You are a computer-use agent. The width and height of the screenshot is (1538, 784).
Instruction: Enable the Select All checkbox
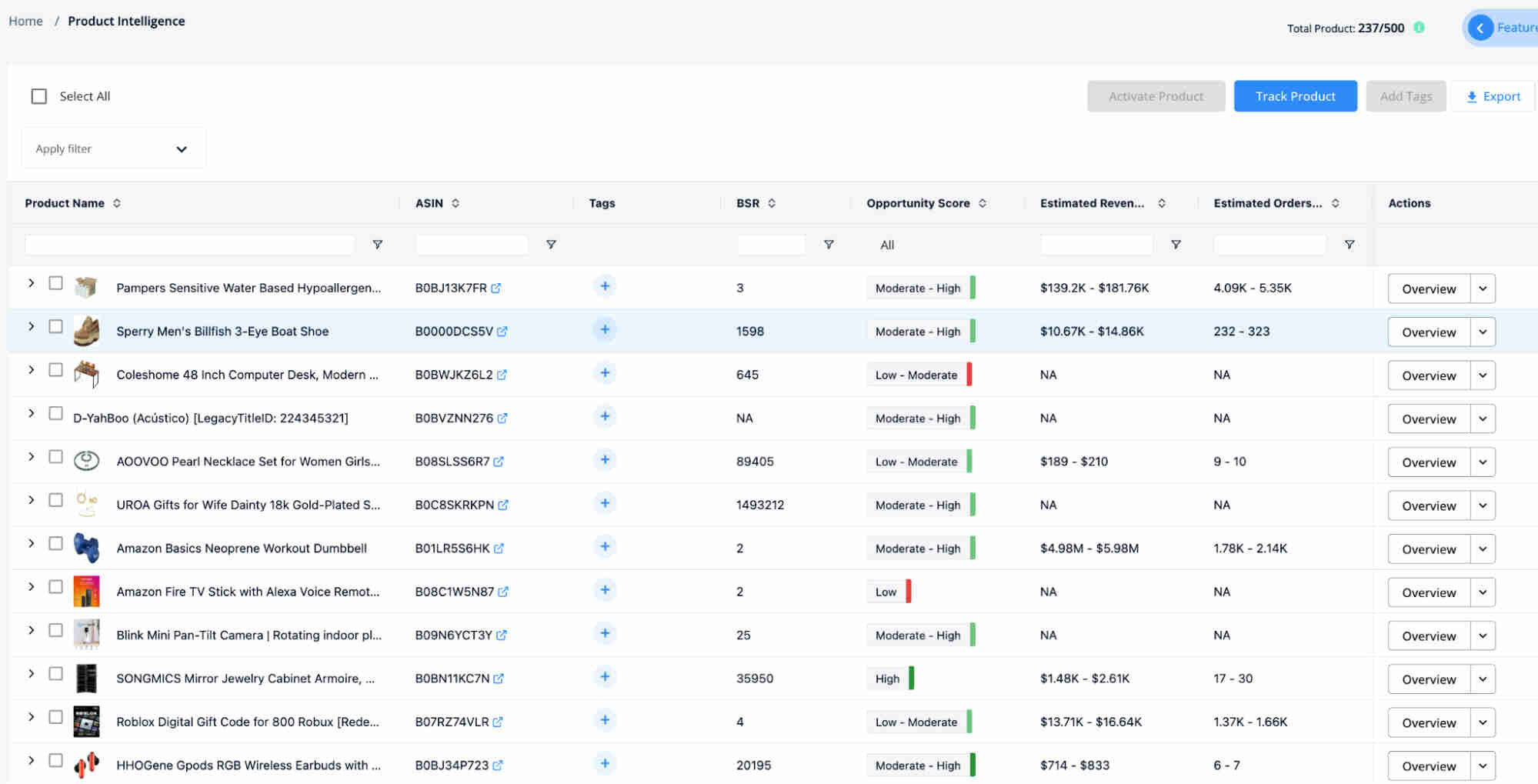pyautogui.click(x=38, y=95)
